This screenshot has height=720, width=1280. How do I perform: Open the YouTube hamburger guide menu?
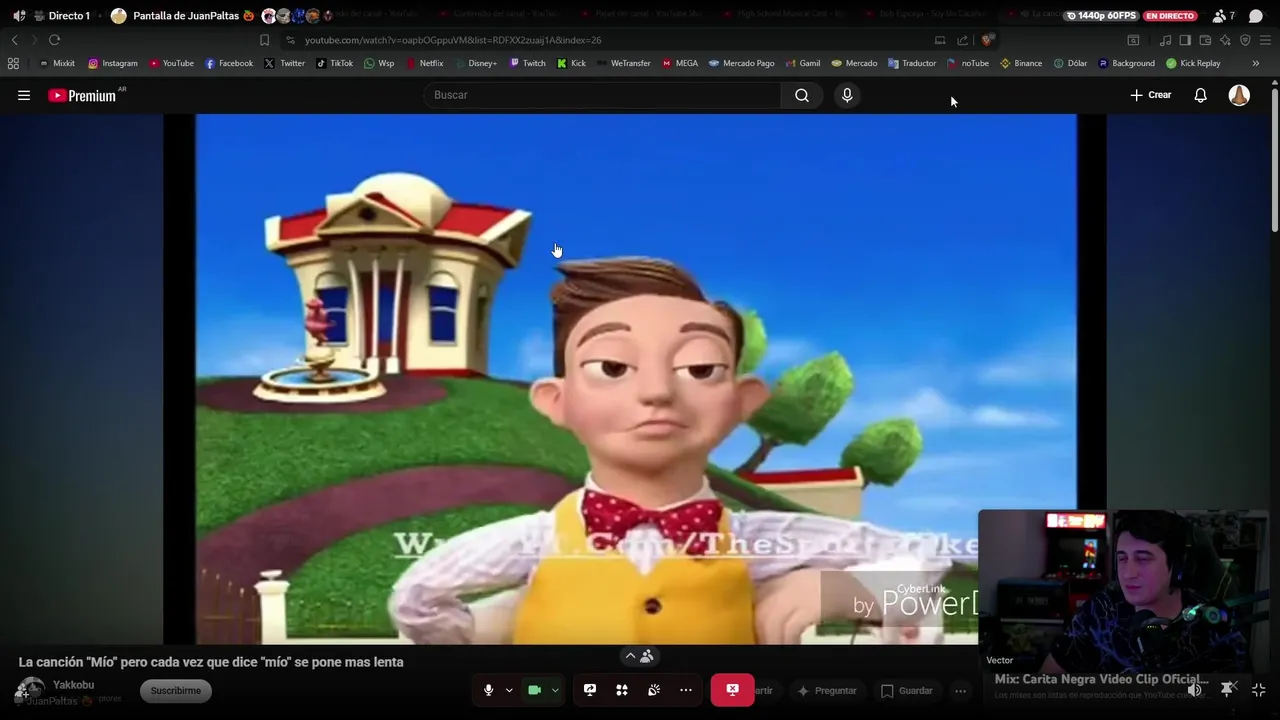[24, 95]
